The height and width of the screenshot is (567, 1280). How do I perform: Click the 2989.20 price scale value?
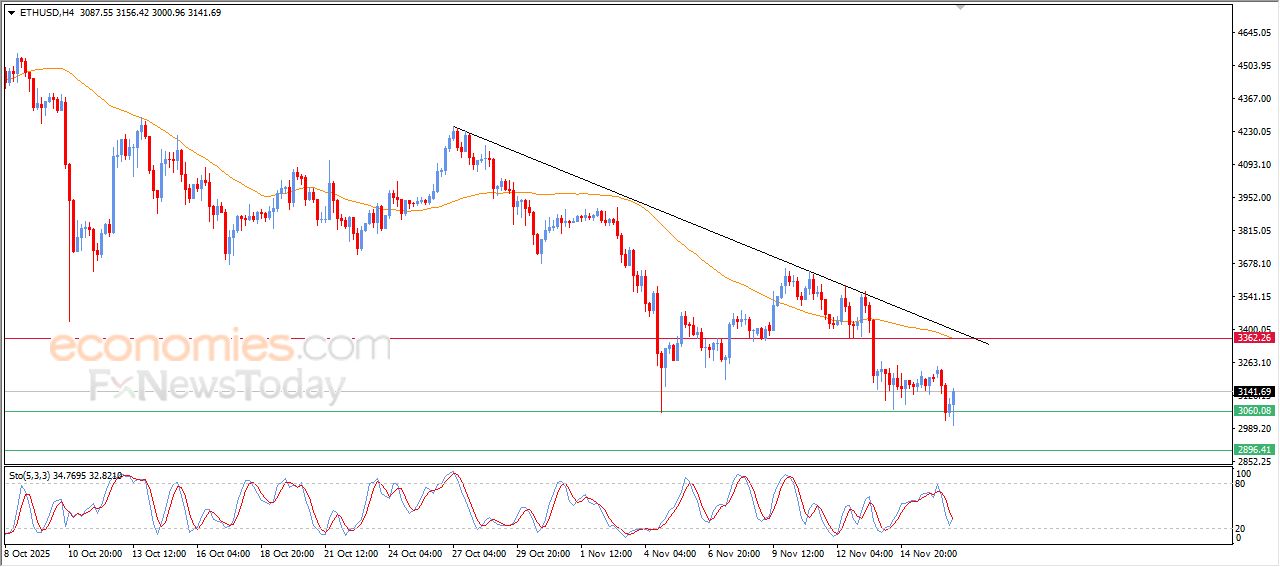pyautogui.click(x=1254, y=429)
